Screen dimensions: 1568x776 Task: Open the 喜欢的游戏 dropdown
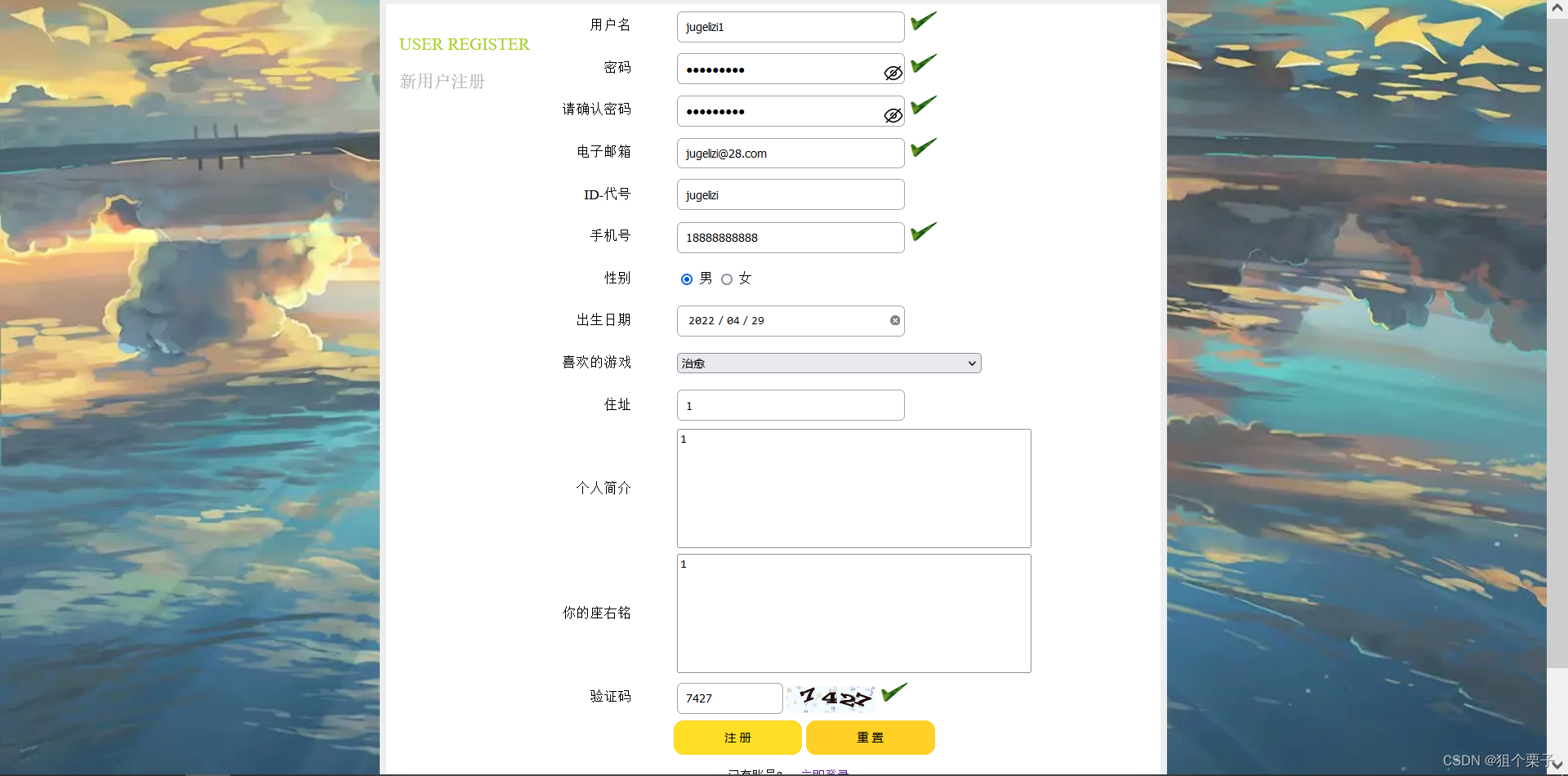click(x=828, y=363)
